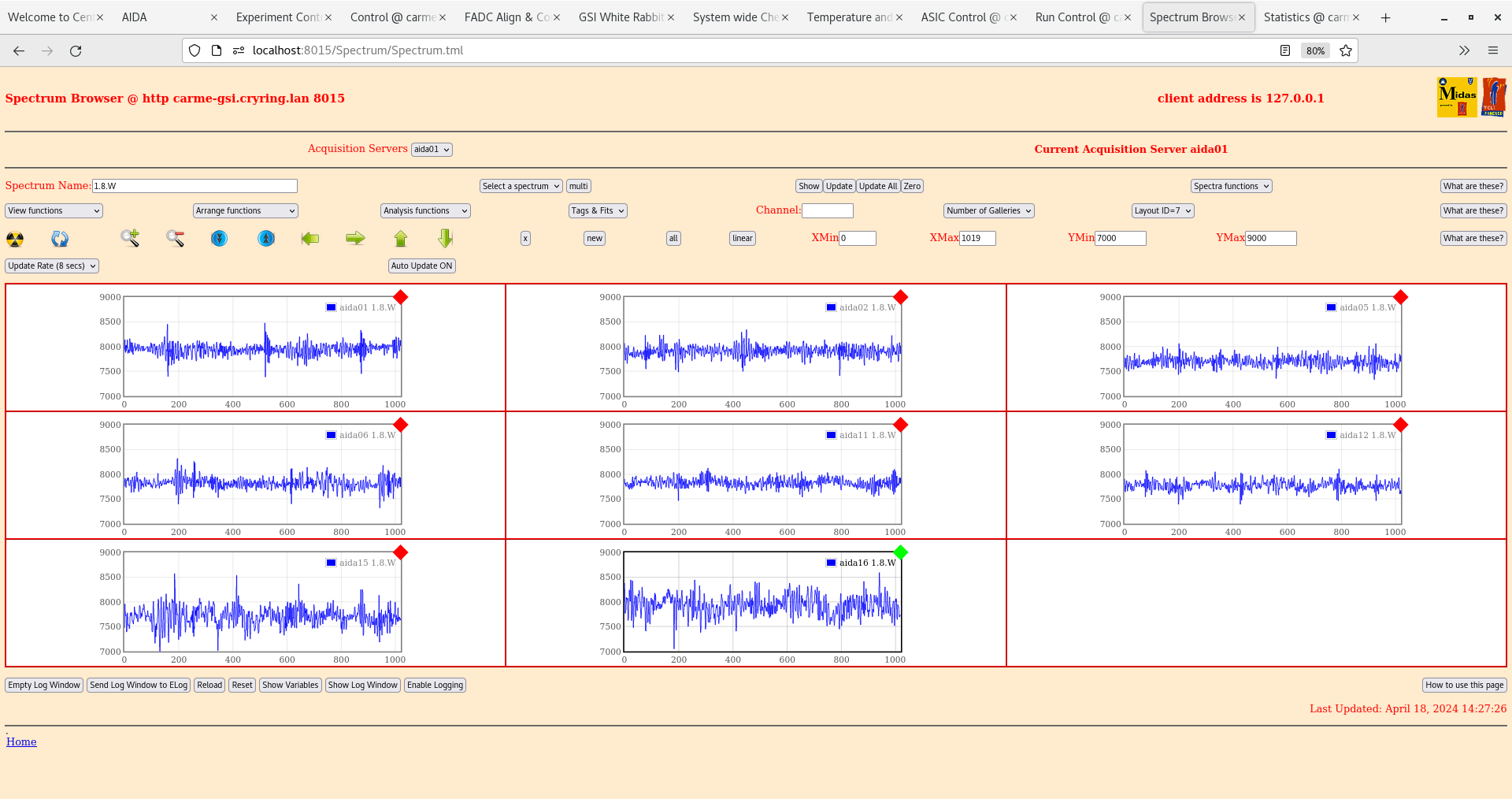Click the blue aida01 legend swatch

pos(332,307)
